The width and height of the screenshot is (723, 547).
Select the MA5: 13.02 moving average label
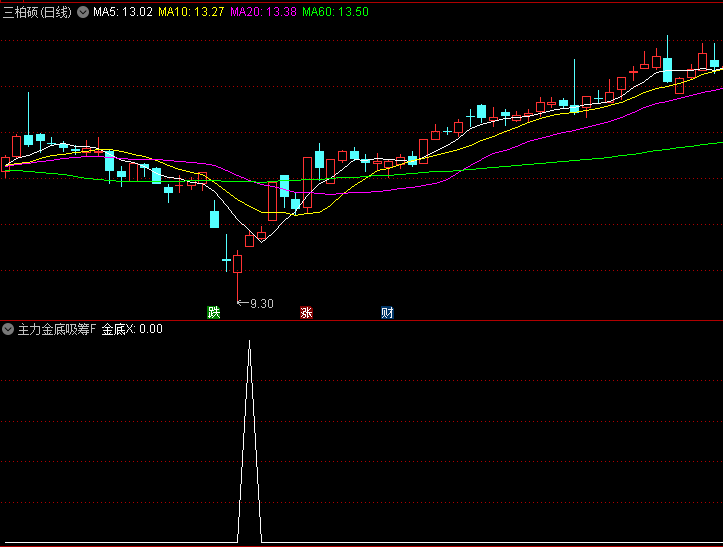123,12
